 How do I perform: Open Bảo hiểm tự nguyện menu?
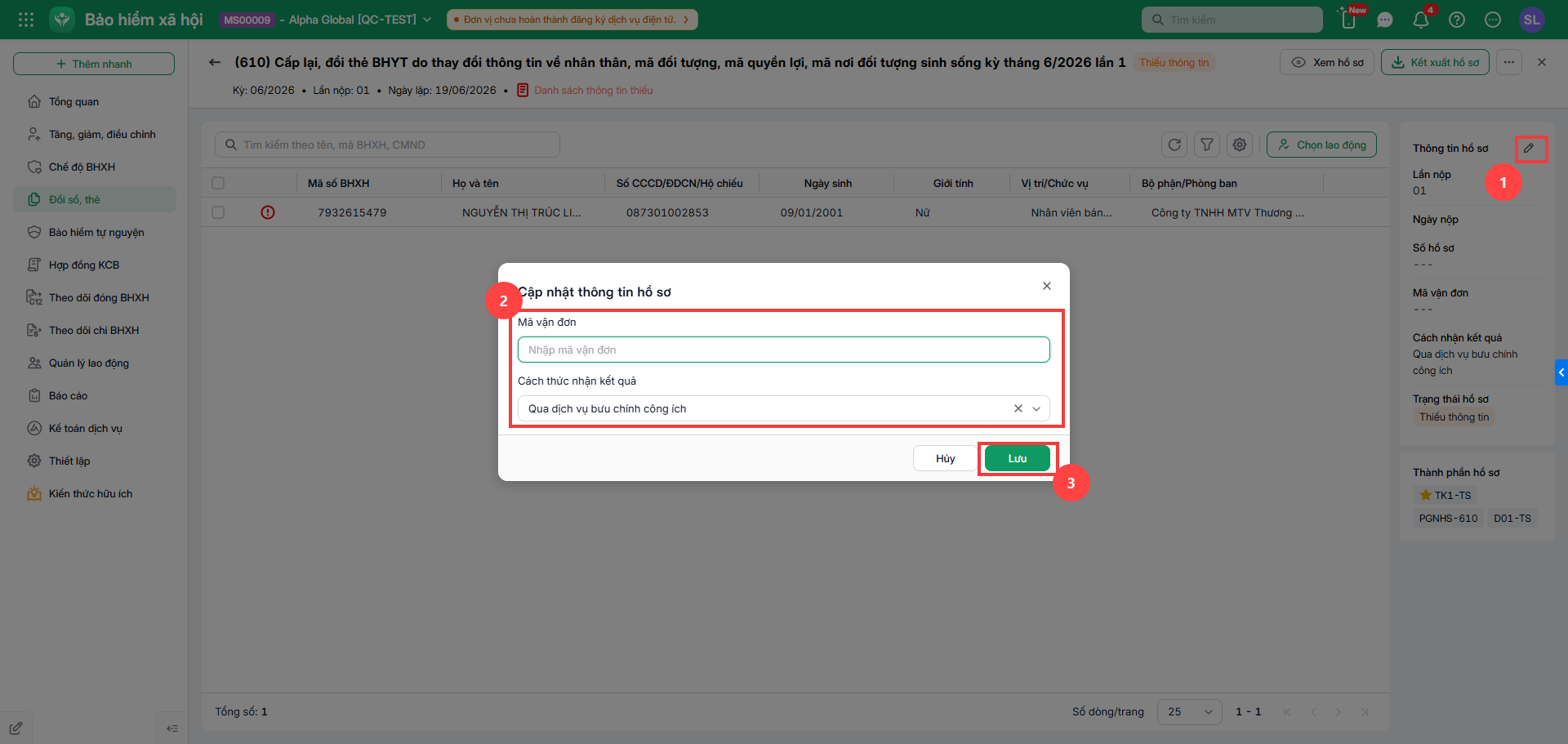click(x=94, y=232)
